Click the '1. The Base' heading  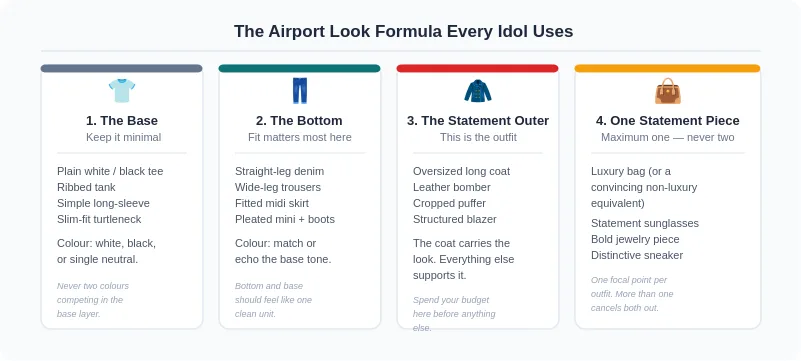pyautogui.click(x=122, y=121)
